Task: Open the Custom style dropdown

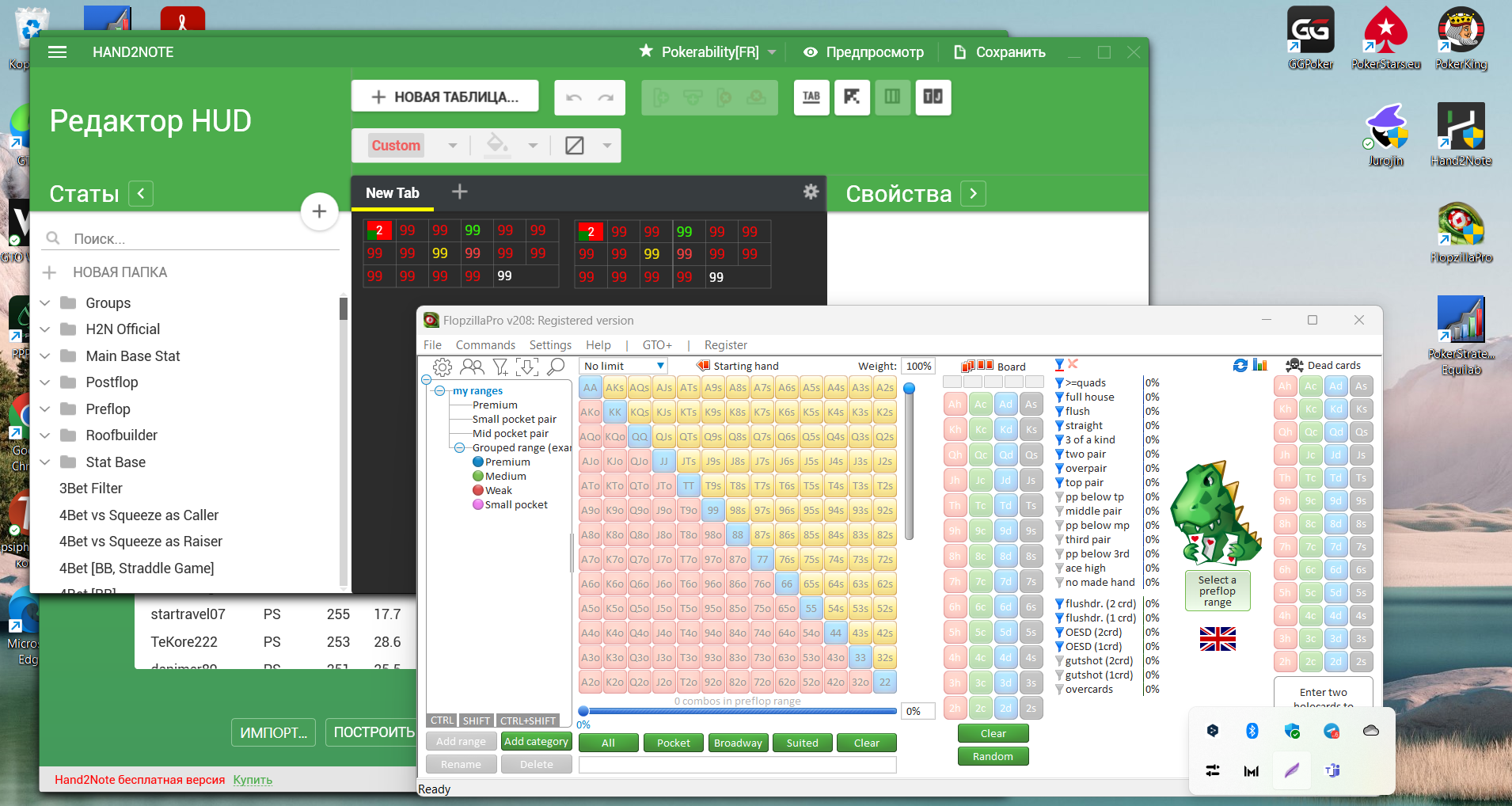Action: [x=452, y=146]
